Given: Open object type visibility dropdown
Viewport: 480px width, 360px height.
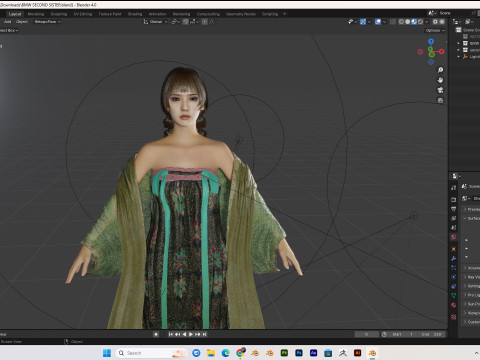Looking at the screenshot, I should click(352, 22).
